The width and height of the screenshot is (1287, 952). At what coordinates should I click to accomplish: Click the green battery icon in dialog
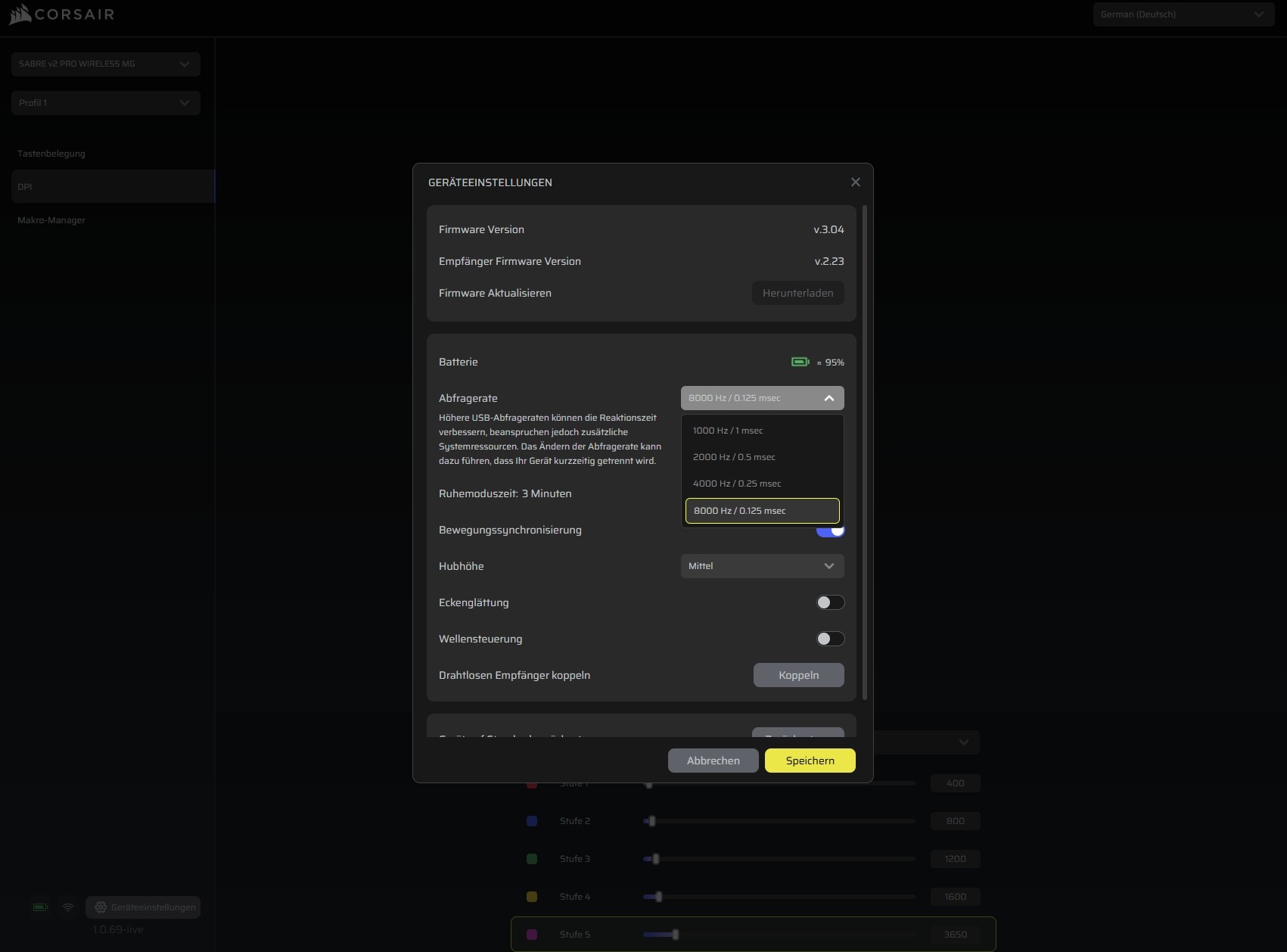[800, 362]
